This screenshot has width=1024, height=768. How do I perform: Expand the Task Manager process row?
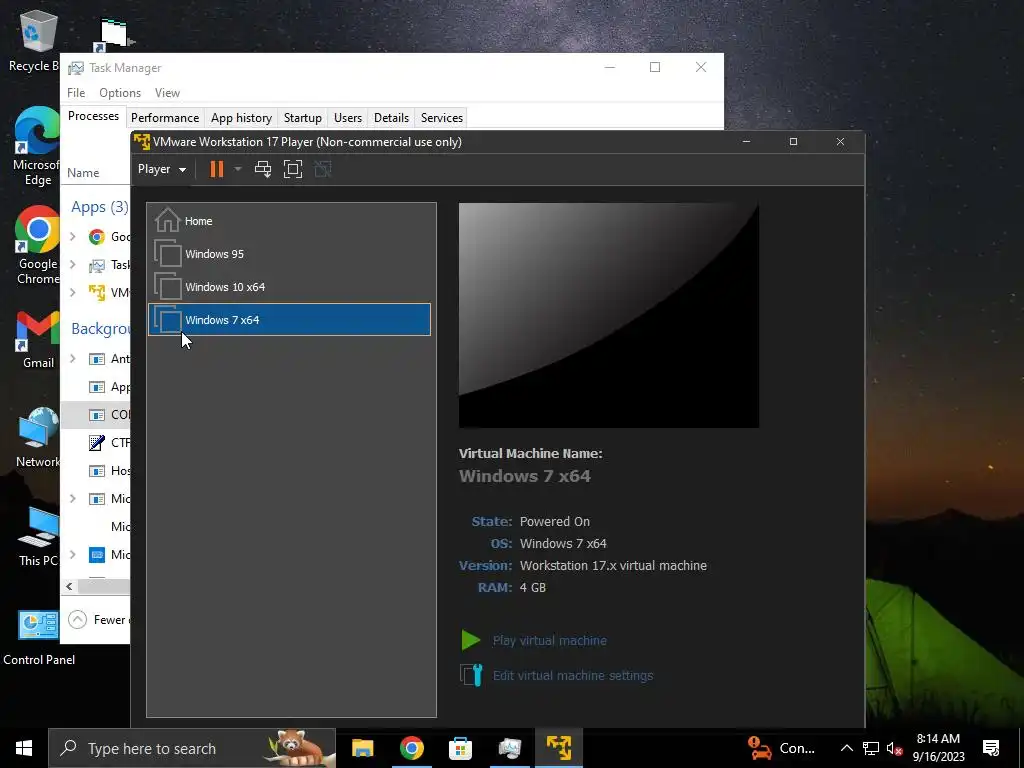(72, 264)
